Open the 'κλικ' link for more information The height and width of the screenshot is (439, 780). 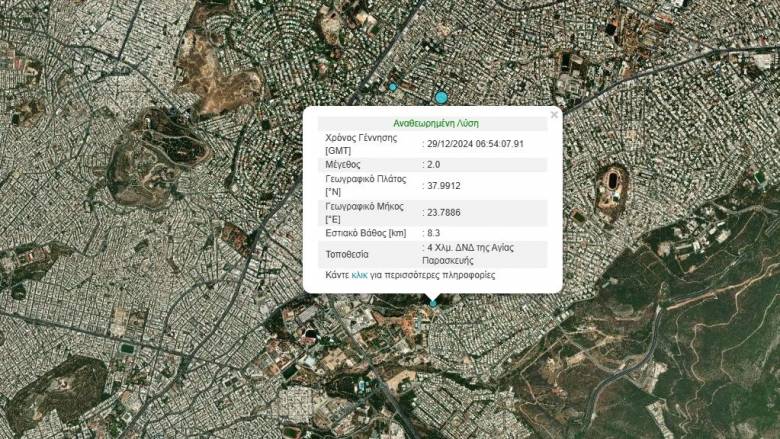[x=361, y=275]
